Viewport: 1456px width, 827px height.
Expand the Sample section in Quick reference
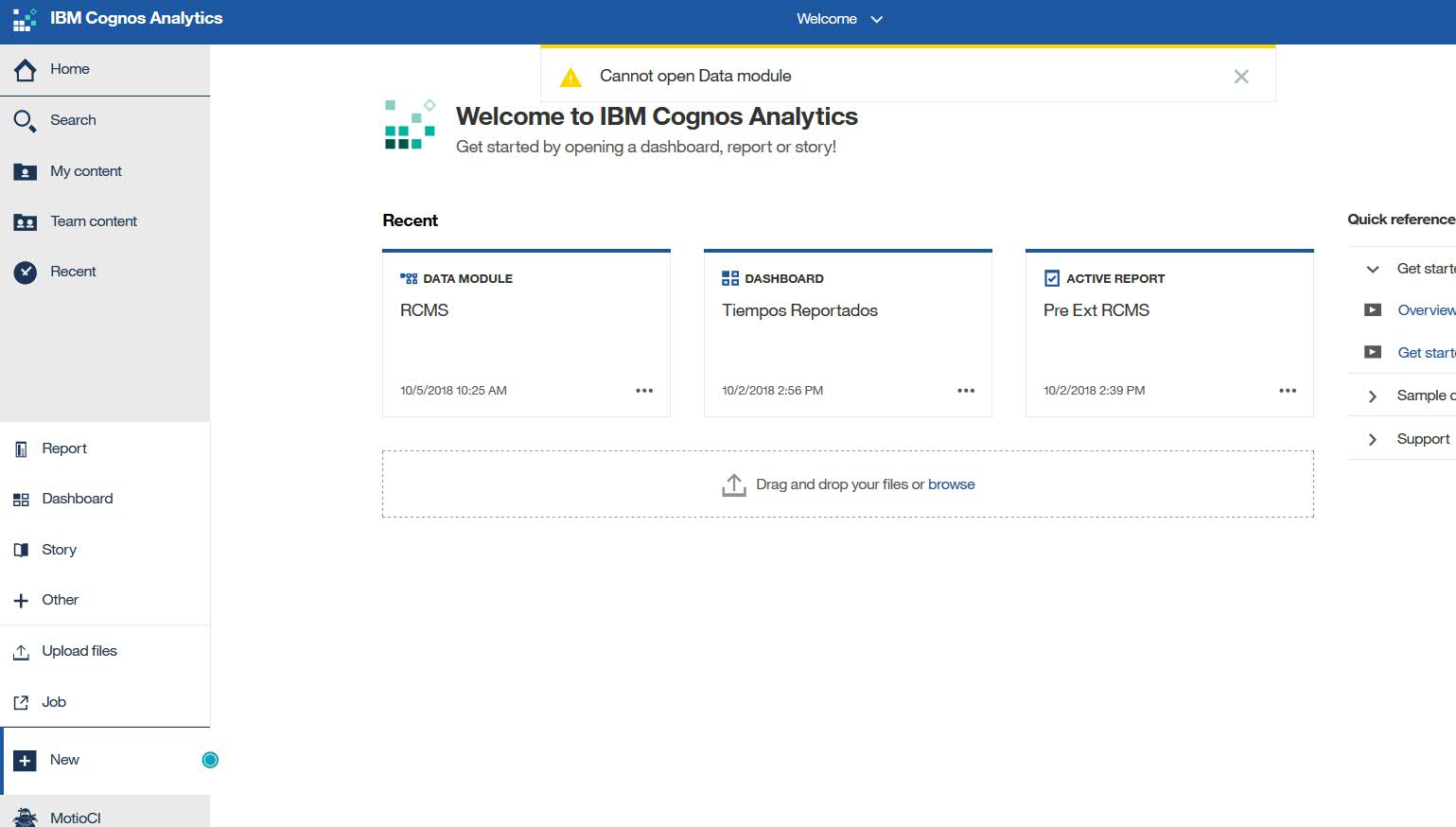[x=1373, y=396]
